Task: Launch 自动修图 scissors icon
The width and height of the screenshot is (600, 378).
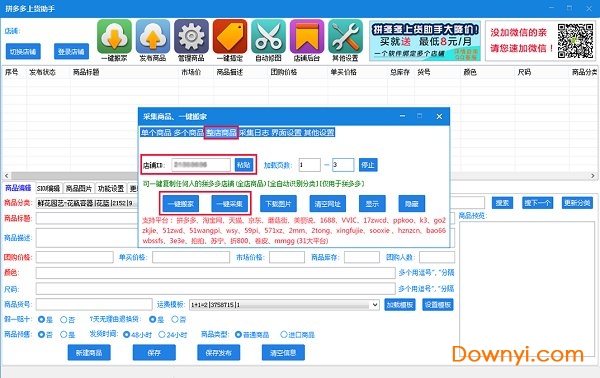Action: click(268, 36)
